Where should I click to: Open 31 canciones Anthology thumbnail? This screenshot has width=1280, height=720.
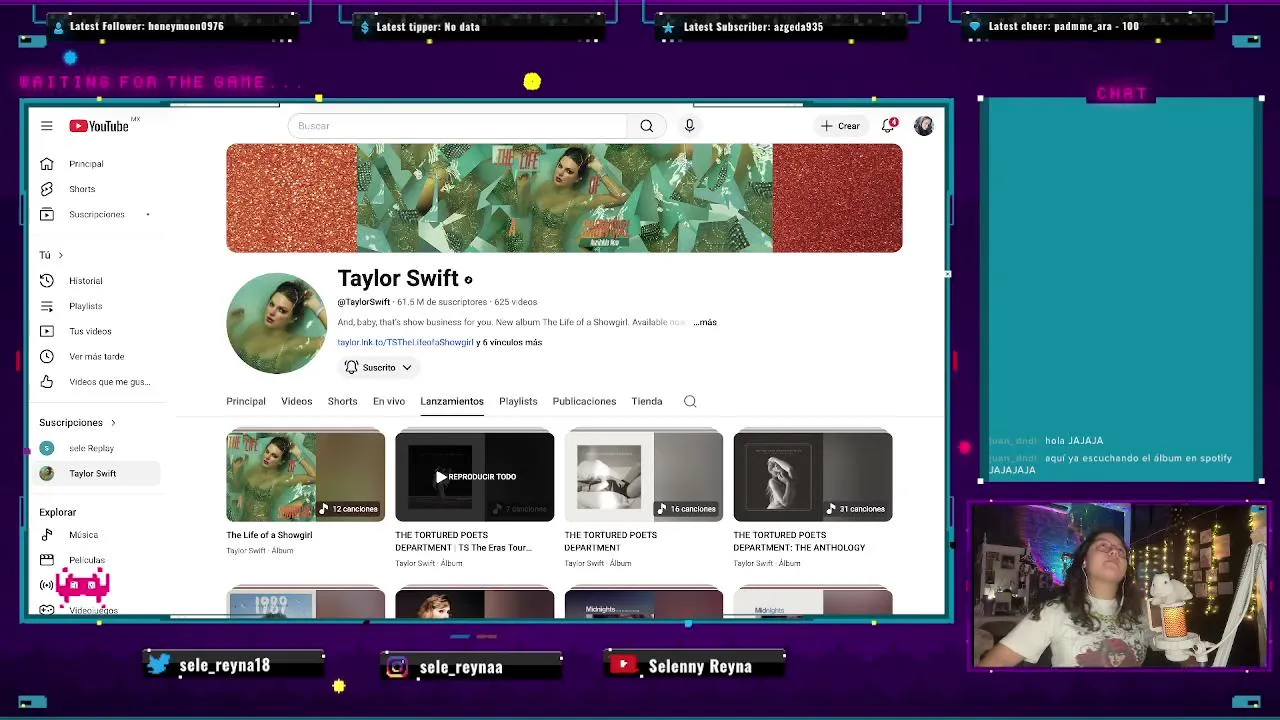813,476
